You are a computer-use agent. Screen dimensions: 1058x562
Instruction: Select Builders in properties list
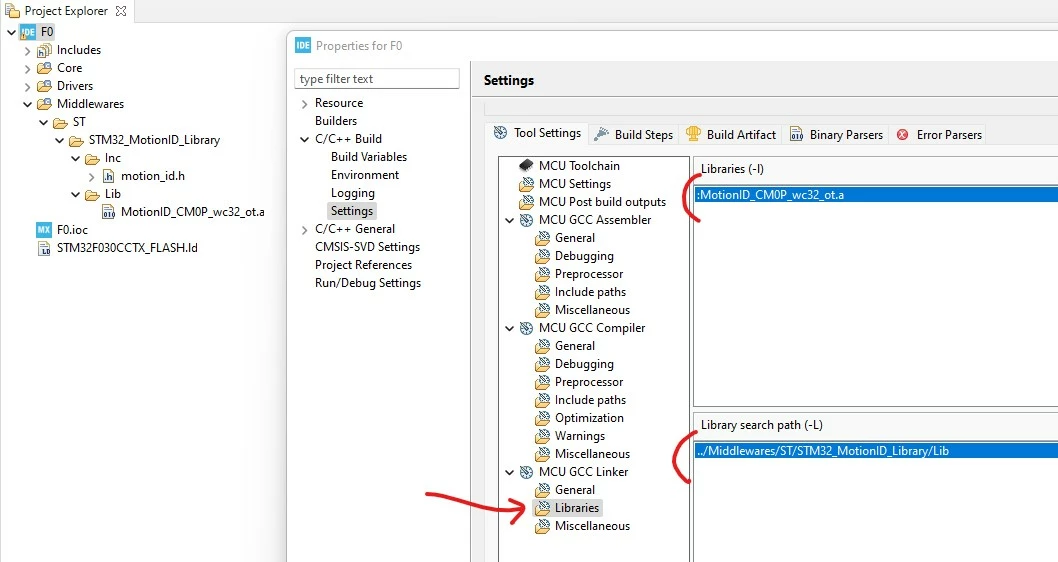pos(336,121)
